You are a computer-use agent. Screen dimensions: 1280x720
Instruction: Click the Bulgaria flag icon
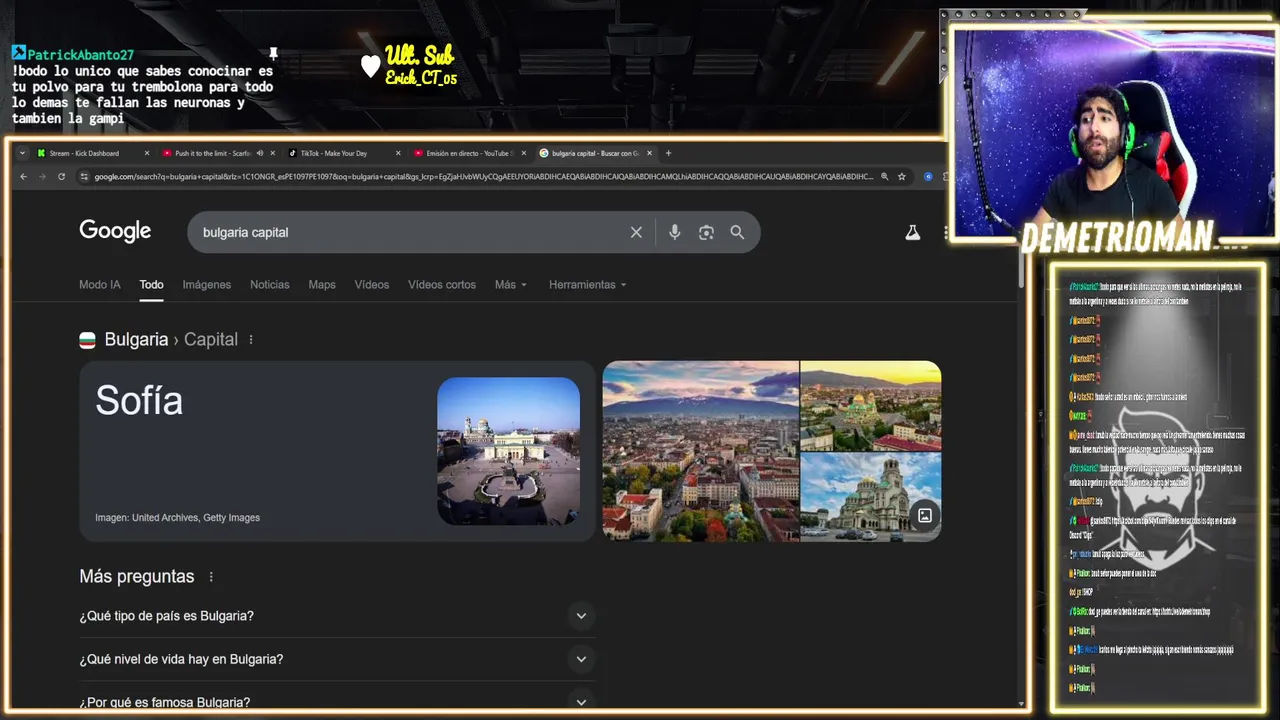(88, 340)
